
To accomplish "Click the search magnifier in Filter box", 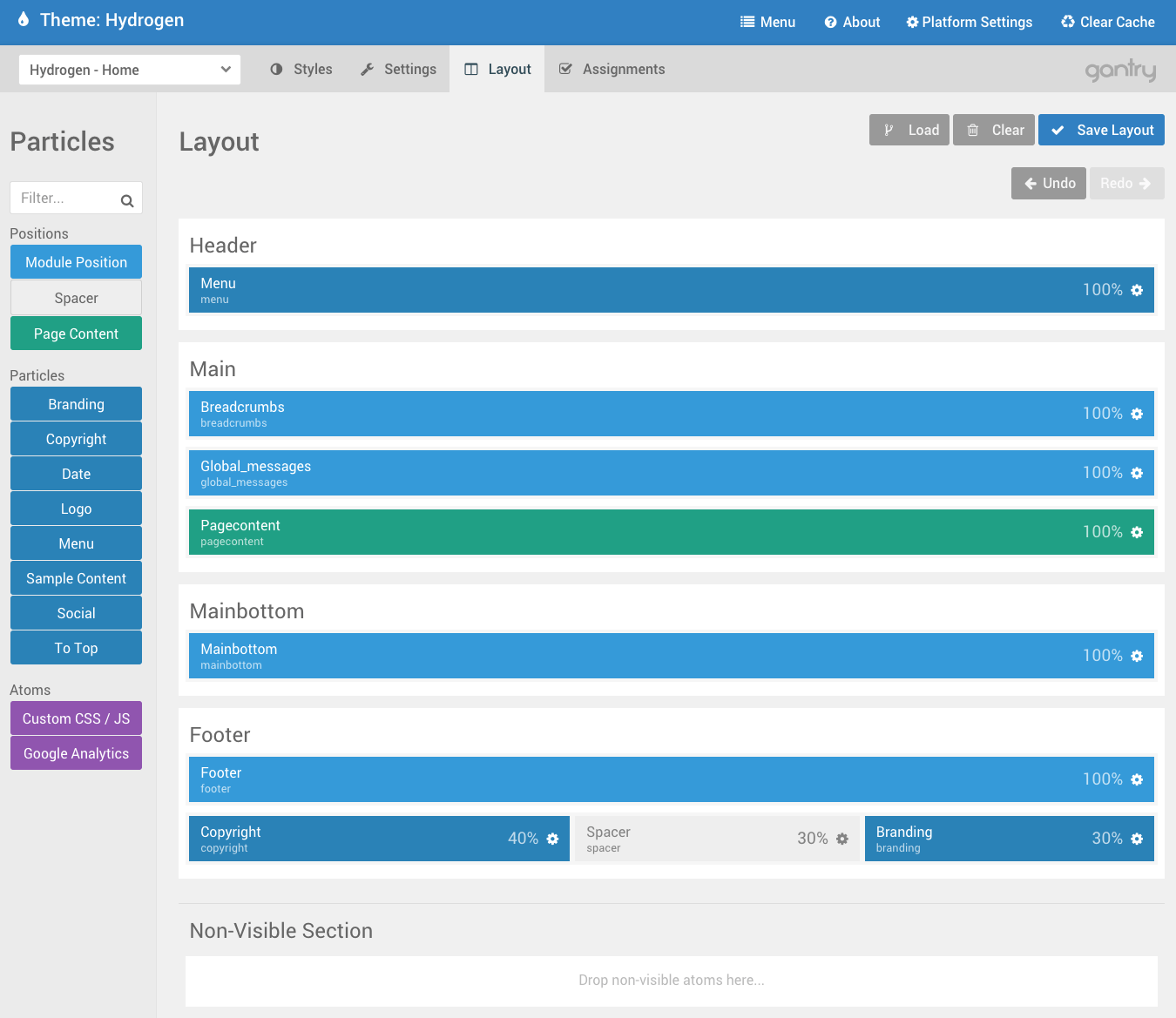I will point(127,200).
